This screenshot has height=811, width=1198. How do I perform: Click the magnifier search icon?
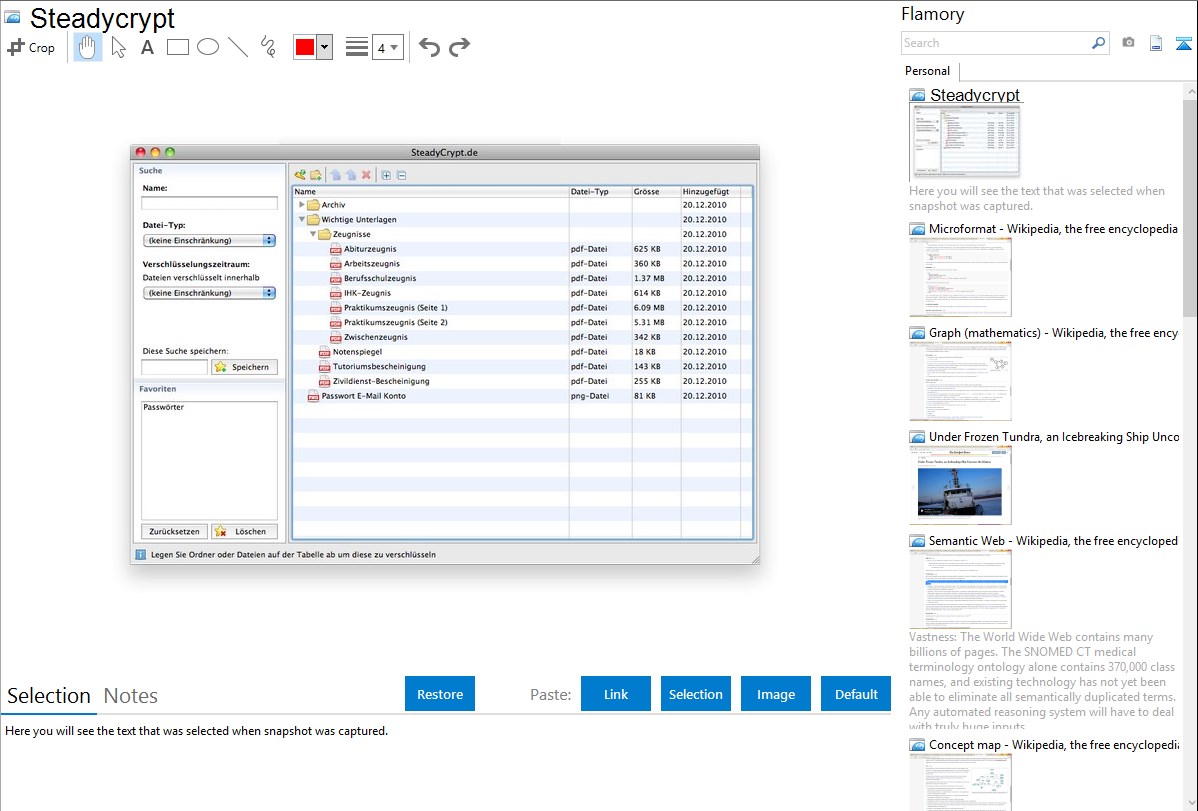coord(1099,43)
